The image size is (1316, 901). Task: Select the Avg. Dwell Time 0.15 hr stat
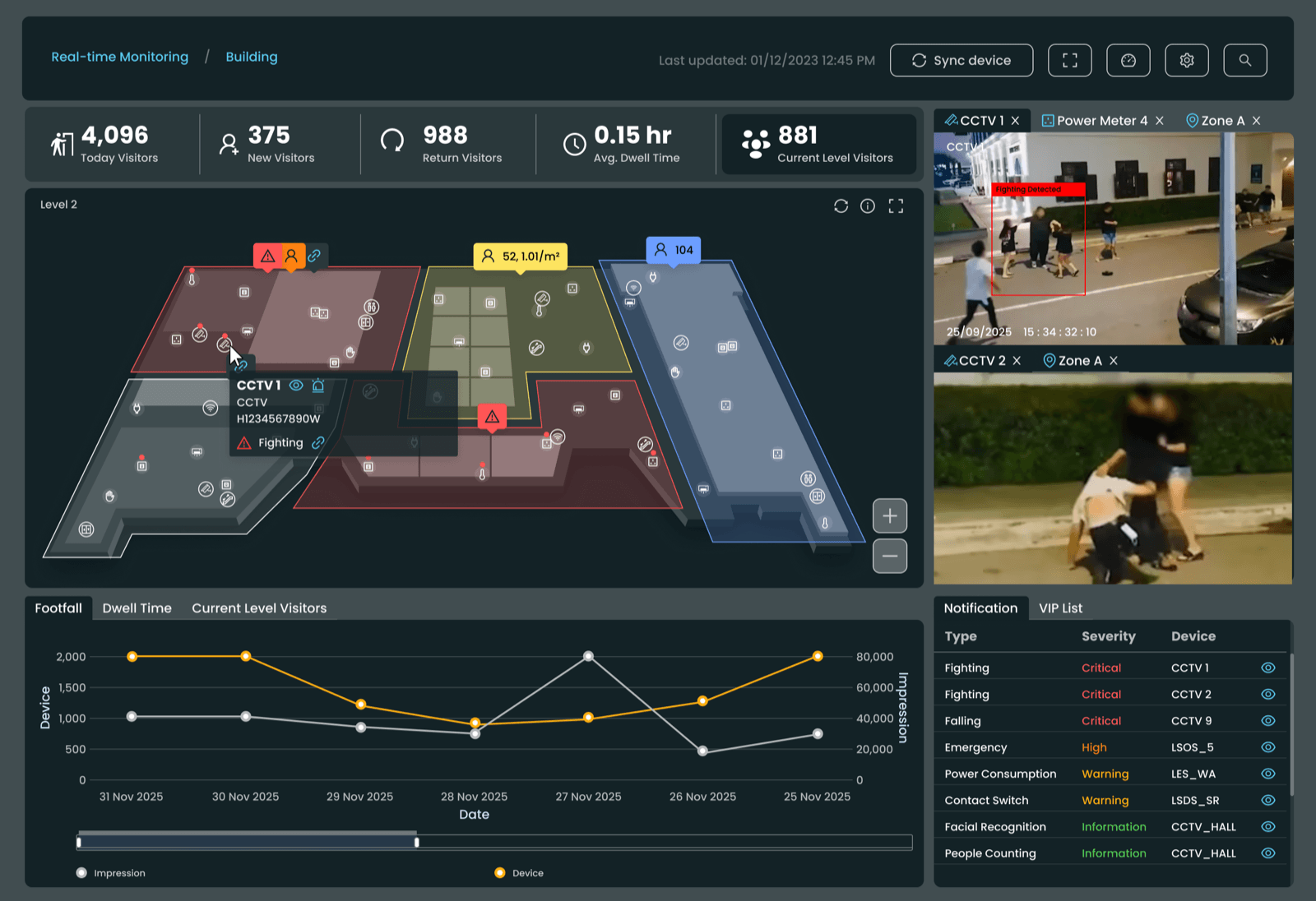click(x=622, y=144)
